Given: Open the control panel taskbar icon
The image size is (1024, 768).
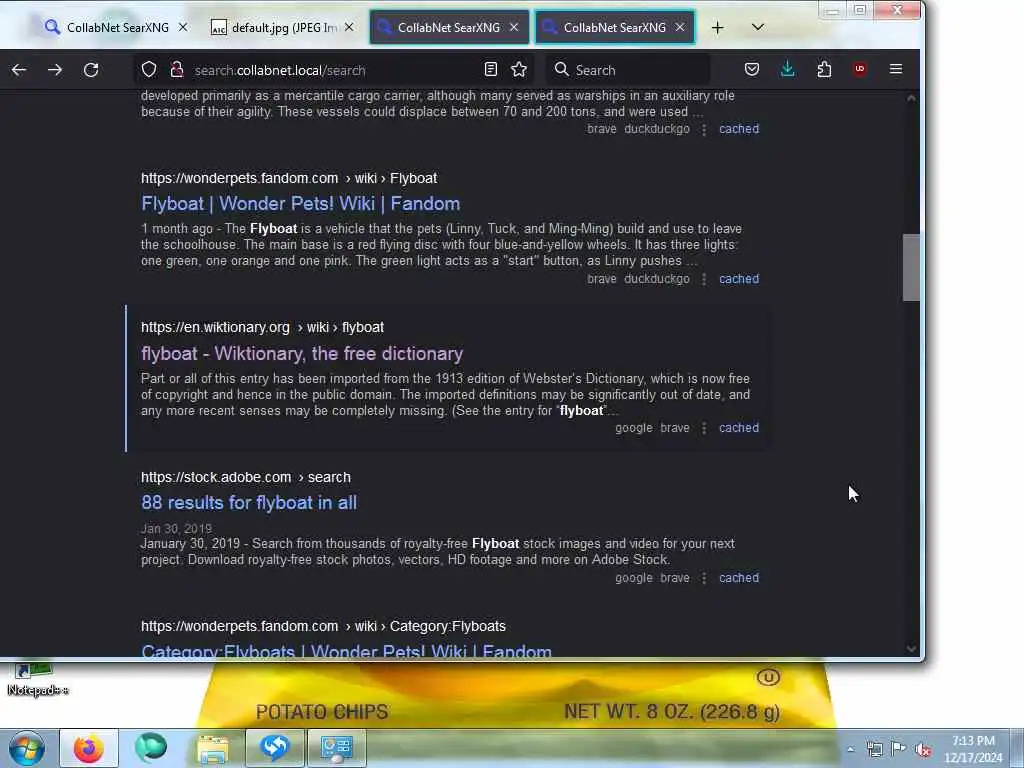Looking at the screenshot, I should click(337, 748).
